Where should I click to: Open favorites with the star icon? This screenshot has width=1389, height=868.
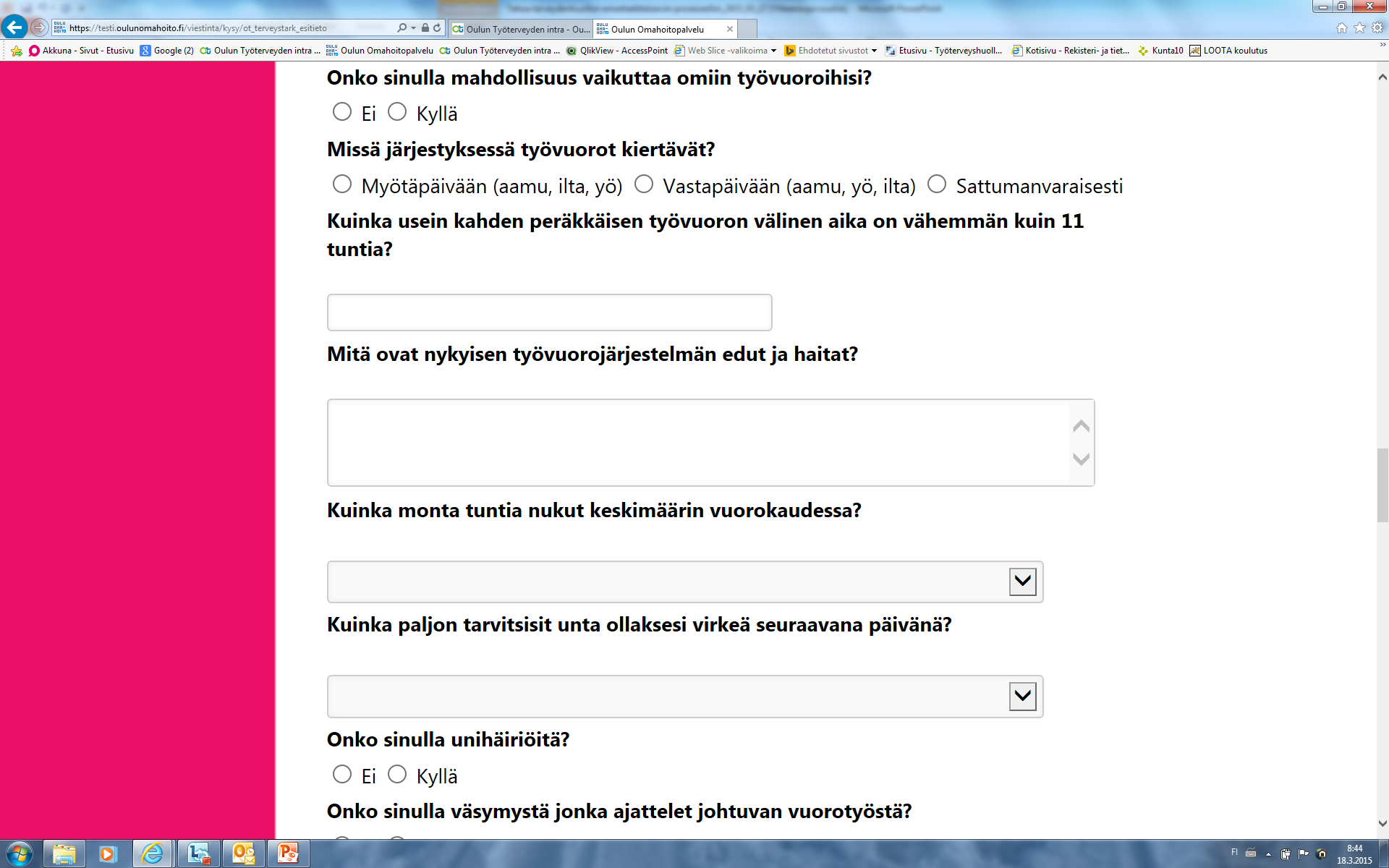pyautogui.click(x=1360, y=28)
